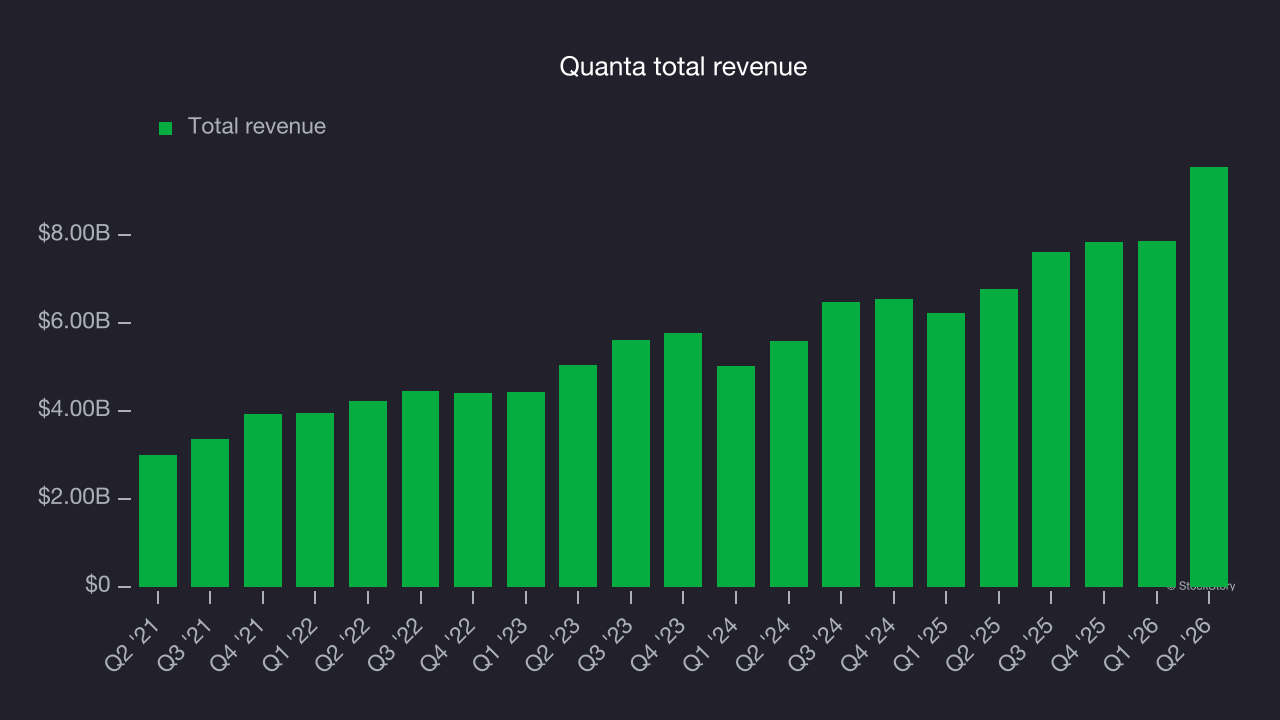Select the Q3 '22 revenue bar
The height and width of the screenshot is (720, 1280).
click(x=420, y=489)
